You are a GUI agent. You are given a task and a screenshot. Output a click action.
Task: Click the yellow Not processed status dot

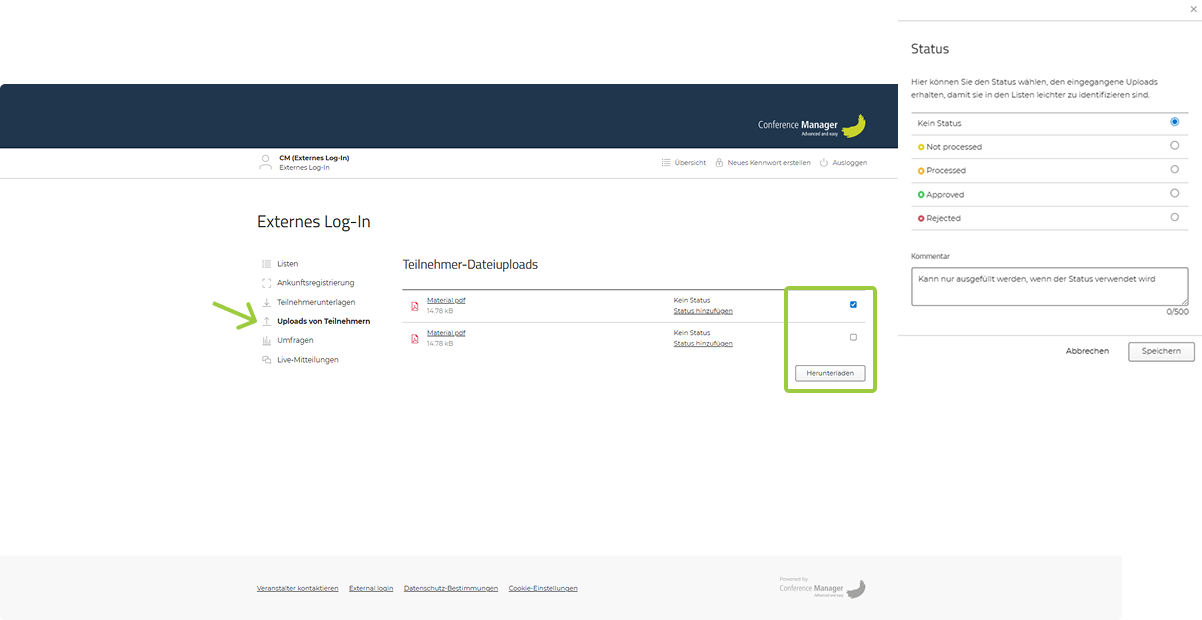pos(921,147)
